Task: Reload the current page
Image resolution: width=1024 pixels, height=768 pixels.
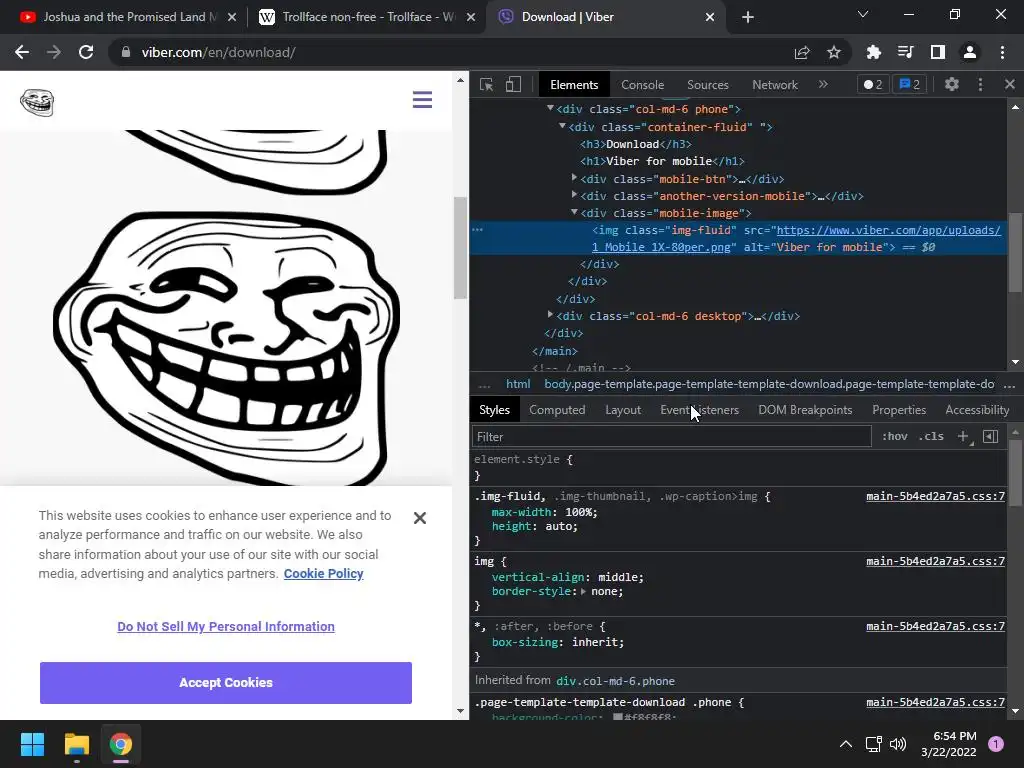Action: pos(86,52)
